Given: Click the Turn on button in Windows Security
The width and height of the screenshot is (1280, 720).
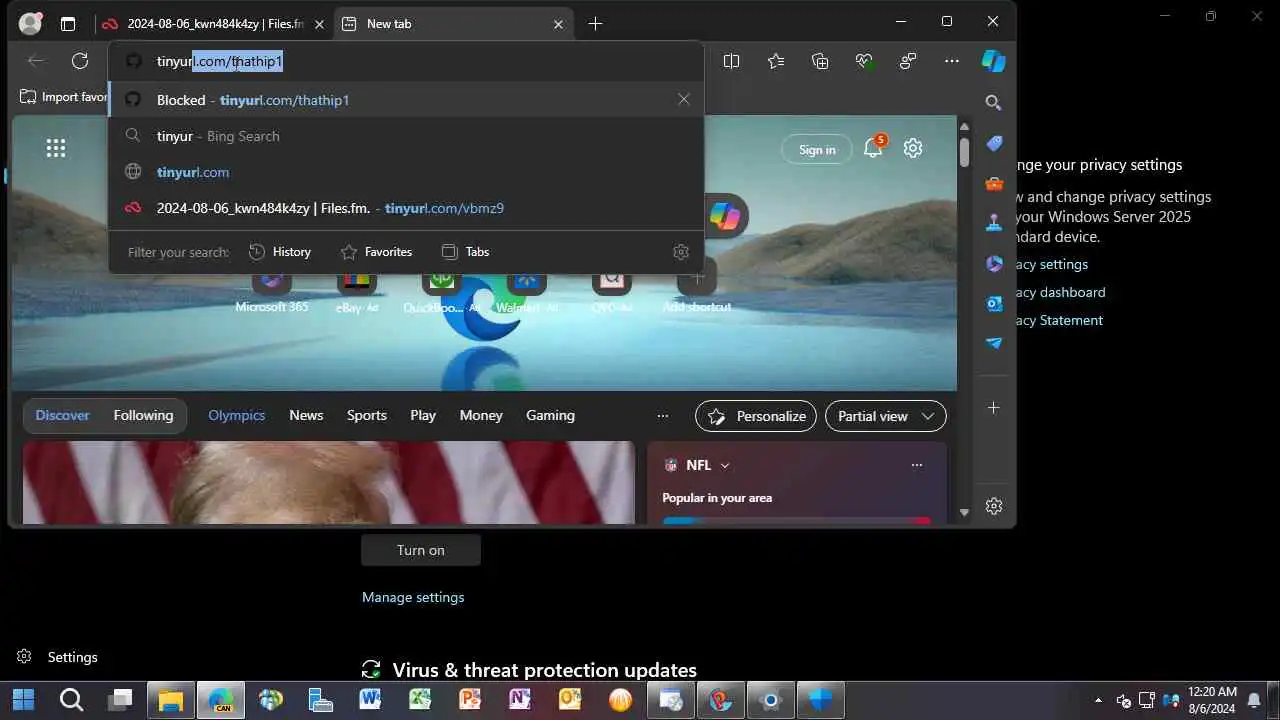Looking at the screenshot, I should click(x=421, y=550).
